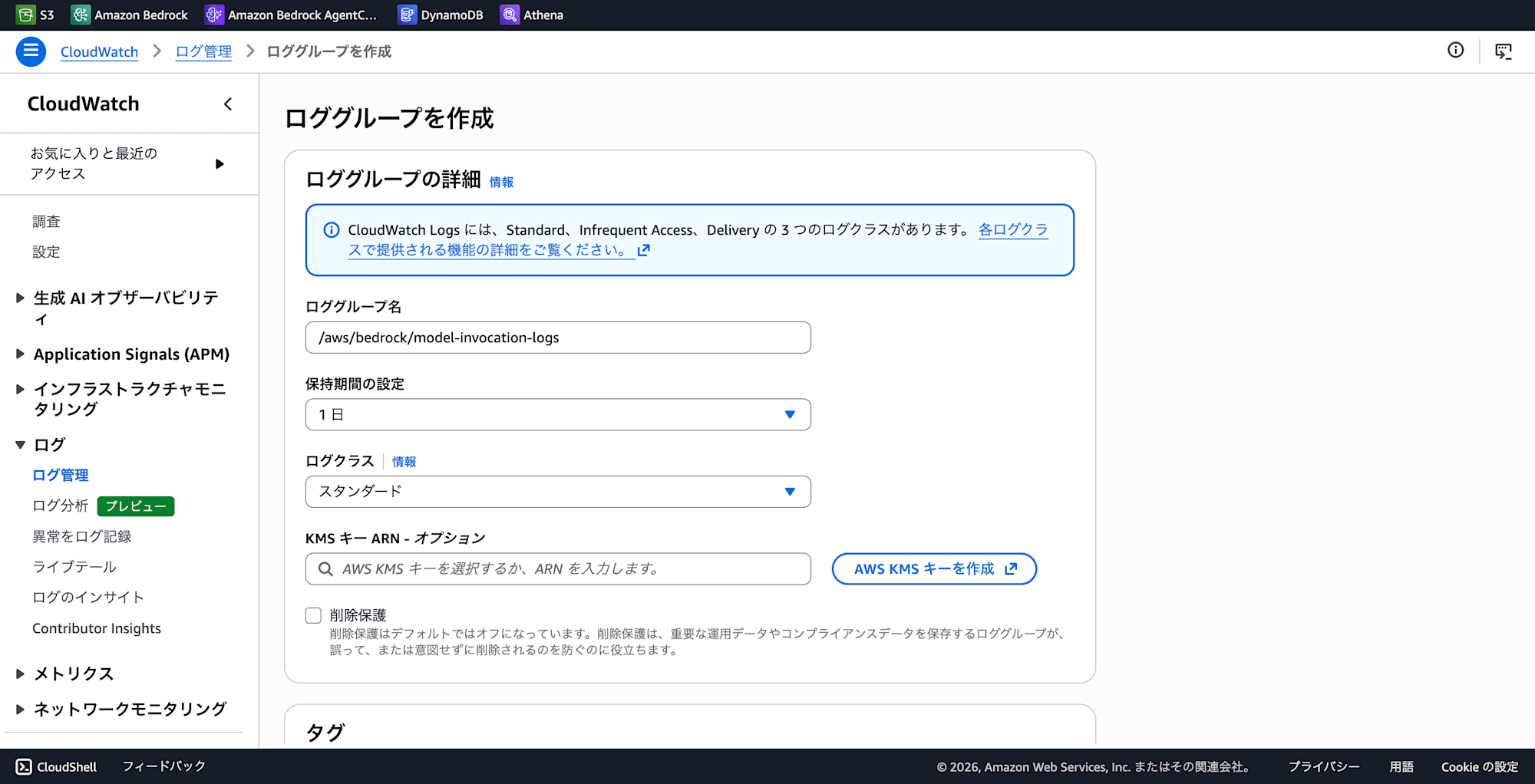This screenshot has height=784, width=1535.
Task: Open ライブテール in the sidebar
Action: tap(74, 567)
